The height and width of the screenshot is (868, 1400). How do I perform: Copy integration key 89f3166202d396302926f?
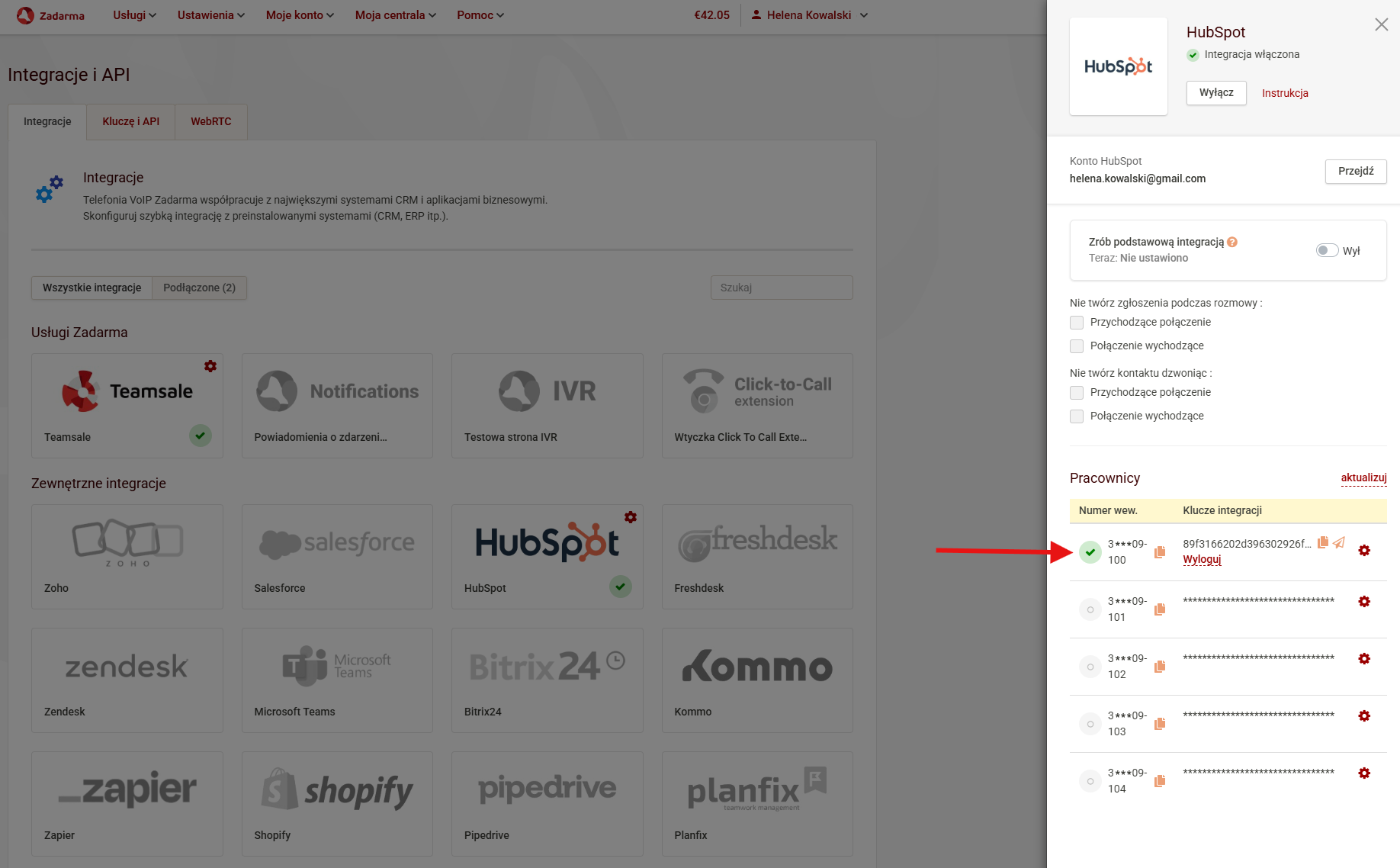click(x=1323, y=542)
